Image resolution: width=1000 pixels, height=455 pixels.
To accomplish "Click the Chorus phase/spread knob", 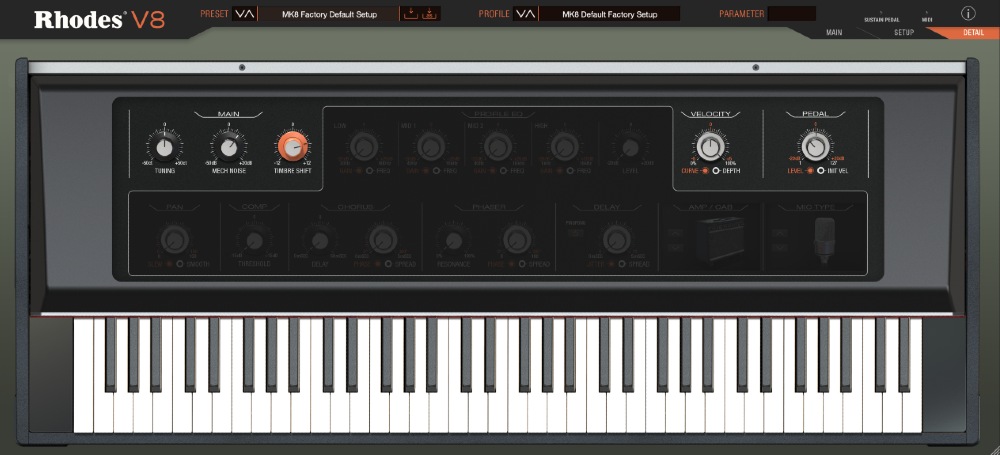I will 382,240.
